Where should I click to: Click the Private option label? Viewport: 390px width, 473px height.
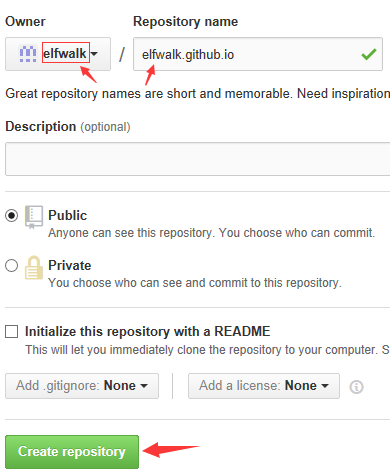[69, 265]
